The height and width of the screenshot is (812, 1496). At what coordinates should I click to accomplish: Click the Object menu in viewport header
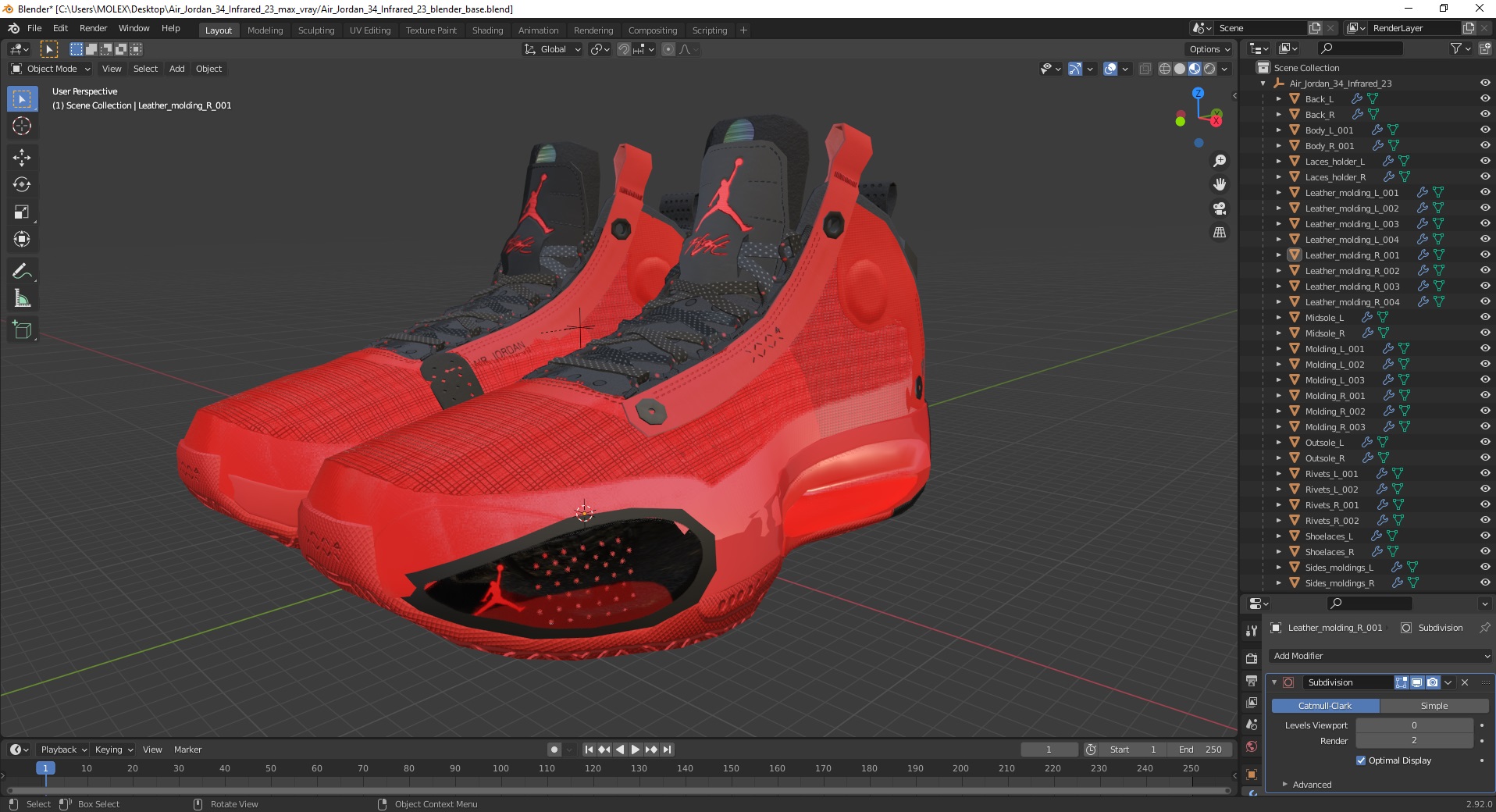tap(208, 69)
